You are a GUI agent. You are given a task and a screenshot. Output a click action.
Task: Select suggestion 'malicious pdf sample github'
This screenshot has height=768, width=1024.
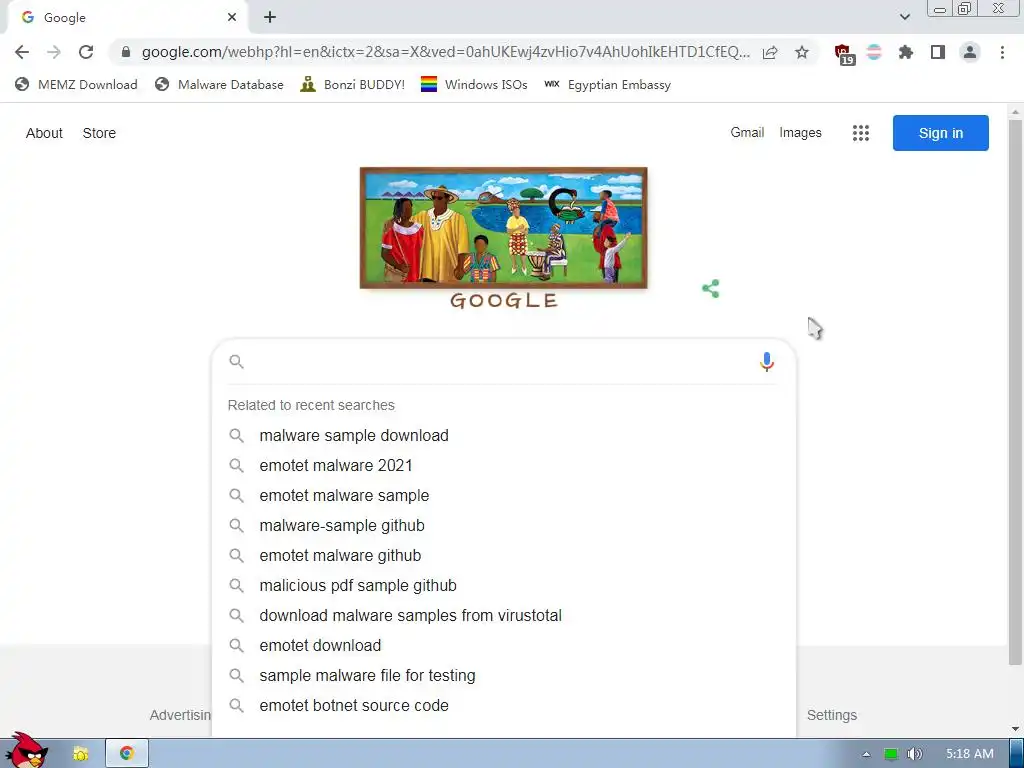tap(504, 586)
